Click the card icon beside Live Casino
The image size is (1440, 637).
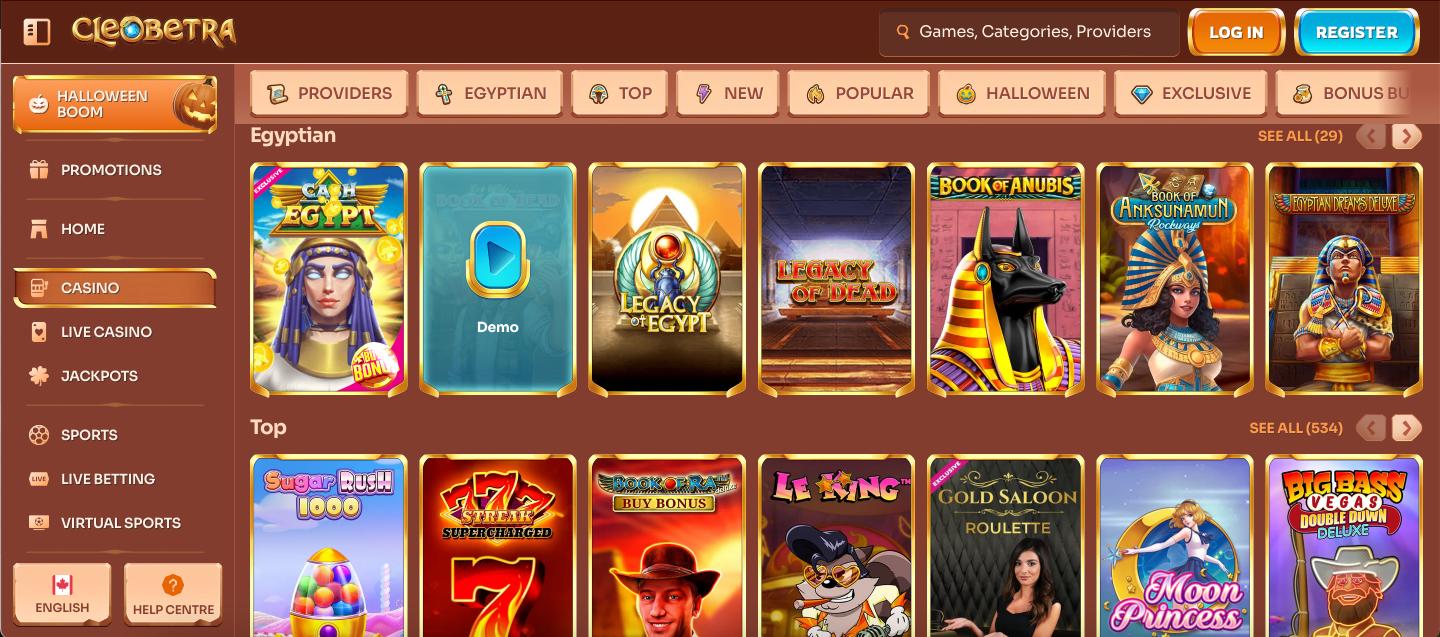tap(39, 332)
